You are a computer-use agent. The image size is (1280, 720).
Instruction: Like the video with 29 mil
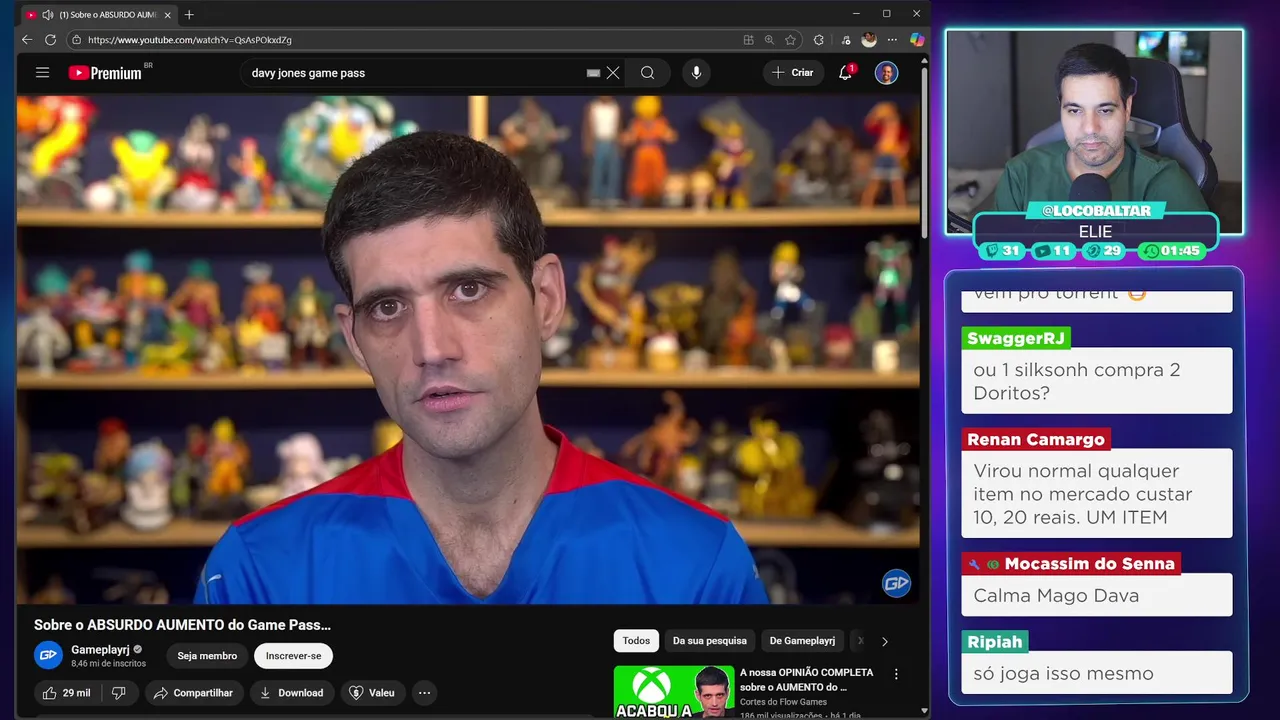[67, 692]
